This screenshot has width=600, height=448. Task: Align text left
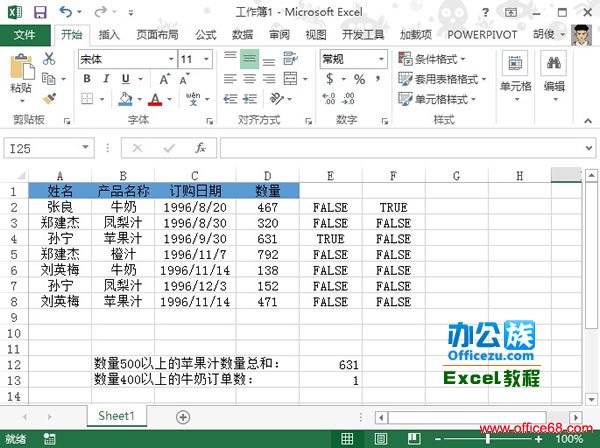click(x=230, y=79)
